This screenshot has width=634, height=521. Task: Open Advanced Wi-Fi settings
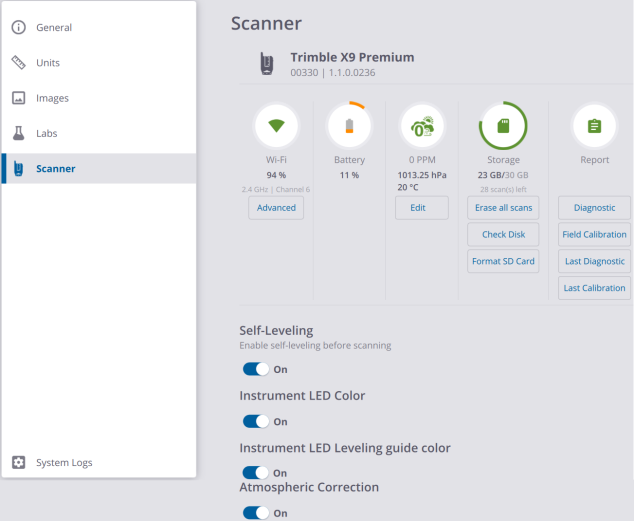(276, 208)
